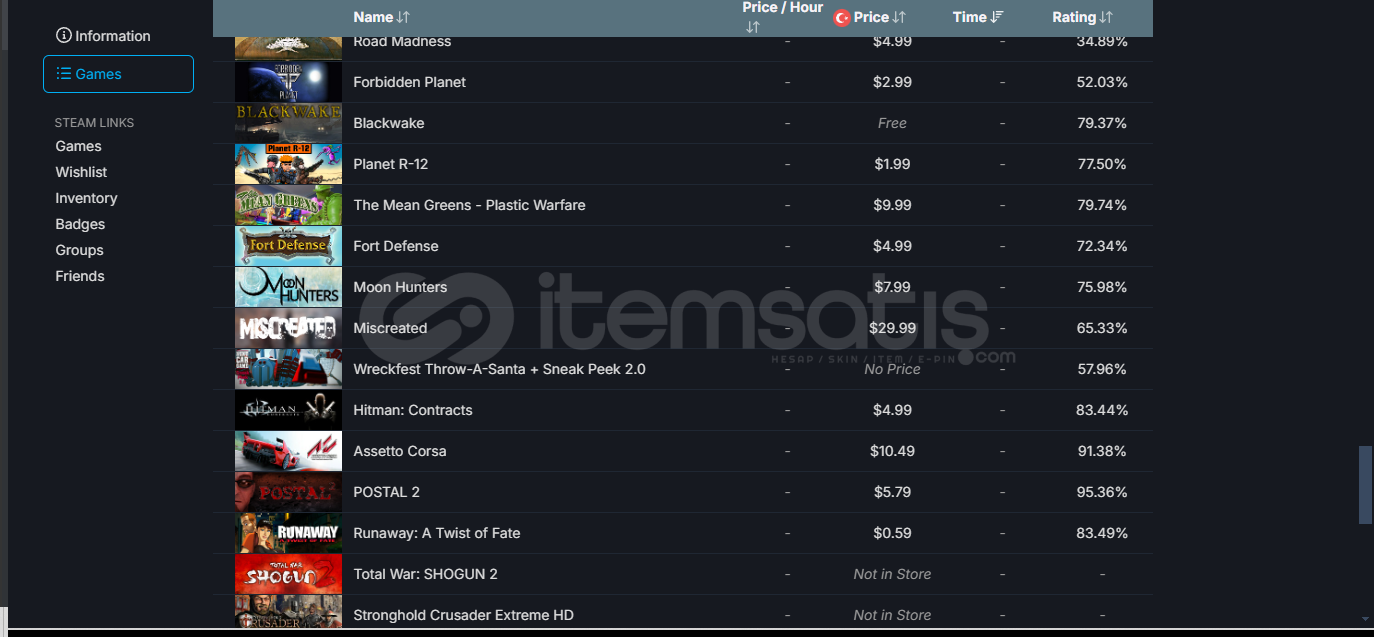1374x637 pixels.
Task: Click the 95.36% rating of POSTAL 2
Action: click(1102, 492)
